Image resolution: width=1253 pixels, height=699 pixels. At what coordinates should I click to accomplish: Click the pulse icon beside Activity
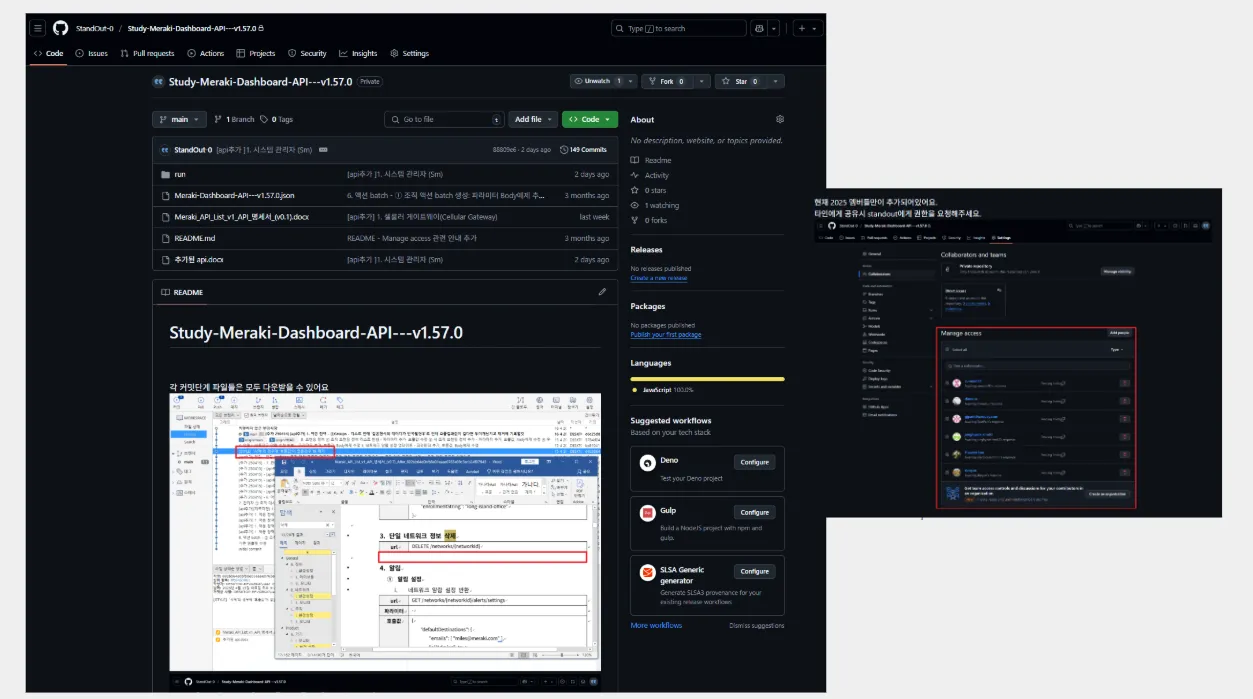(x=635, y=175)
